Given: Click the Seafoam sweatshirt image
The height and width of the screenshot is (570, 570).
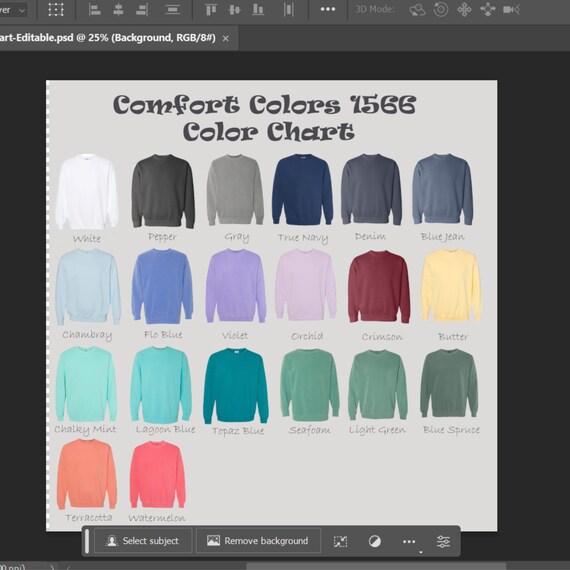Looking at the screenshot, I should point(310,385).
